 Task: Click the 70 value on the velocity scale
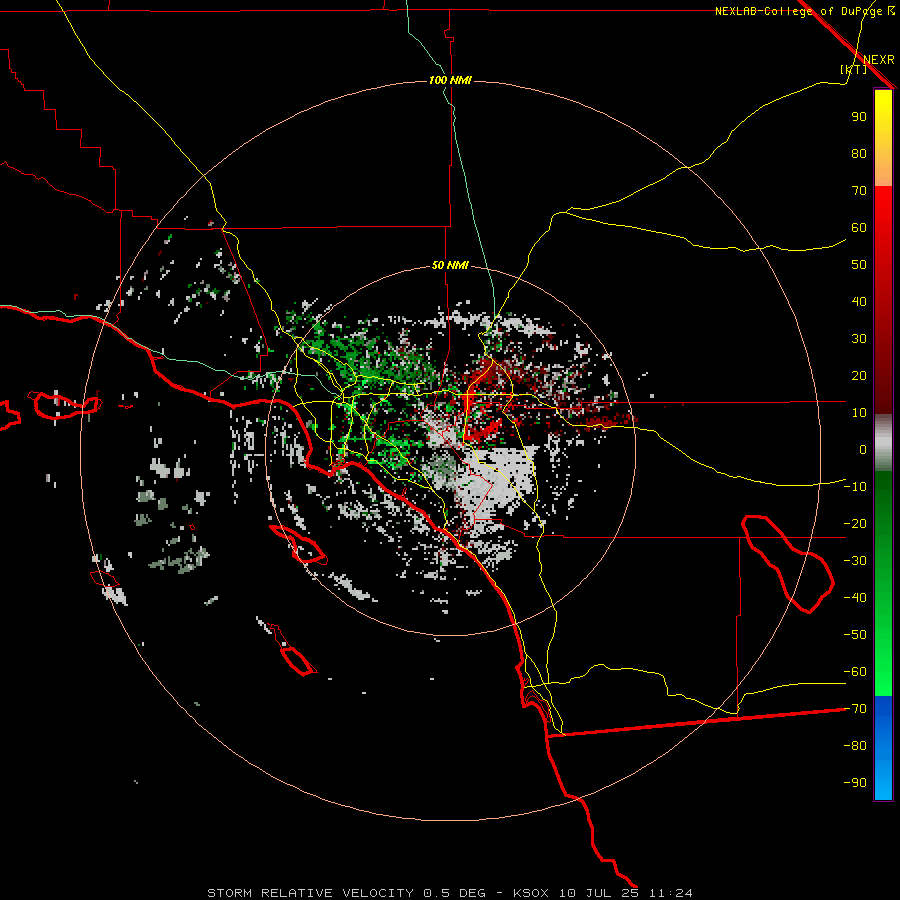click(859, 191)
